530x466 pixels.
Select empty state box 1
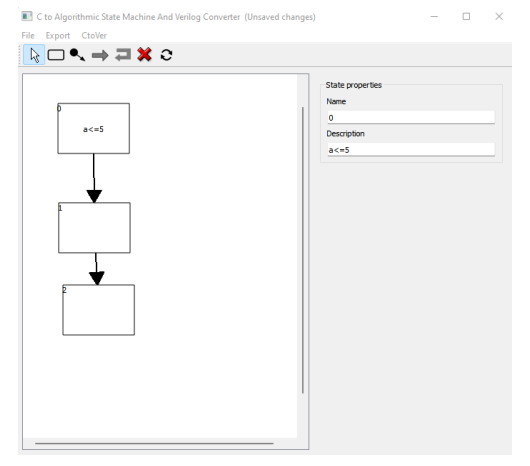click(x=94, y=228)
